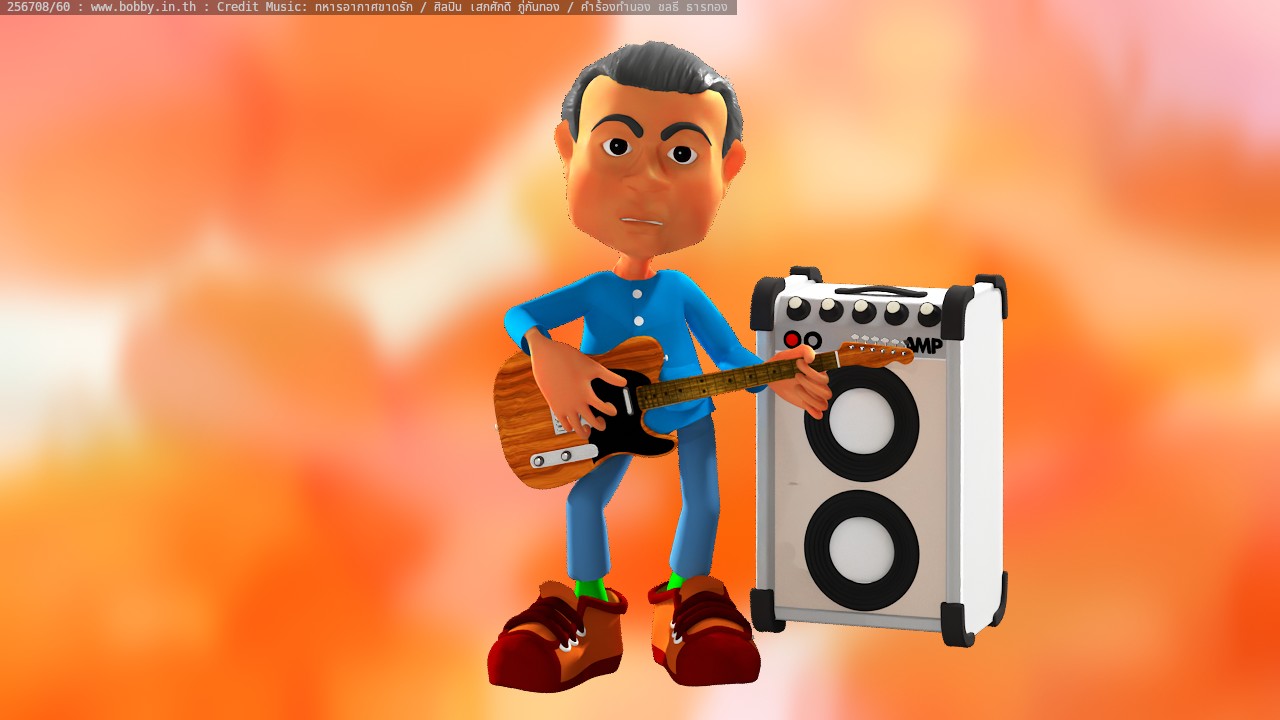Click the "Credit Music:" label text

point(263,7)
